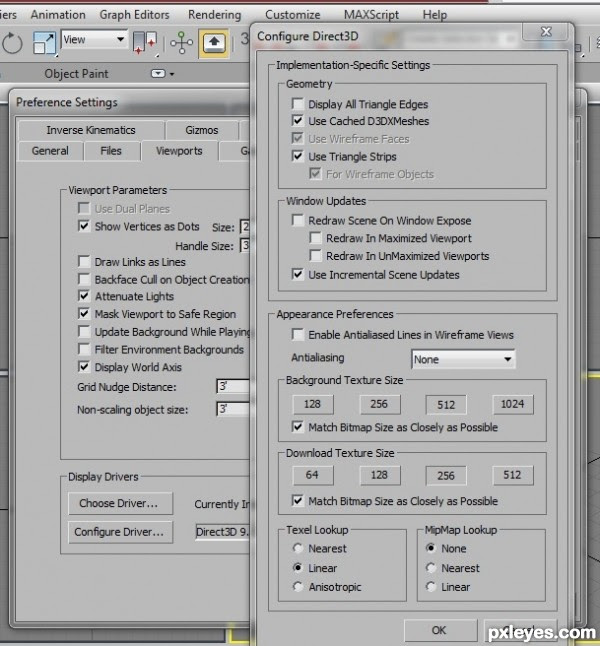
Task: Set Background Texture Size to 128
Action: pos(312,404)
